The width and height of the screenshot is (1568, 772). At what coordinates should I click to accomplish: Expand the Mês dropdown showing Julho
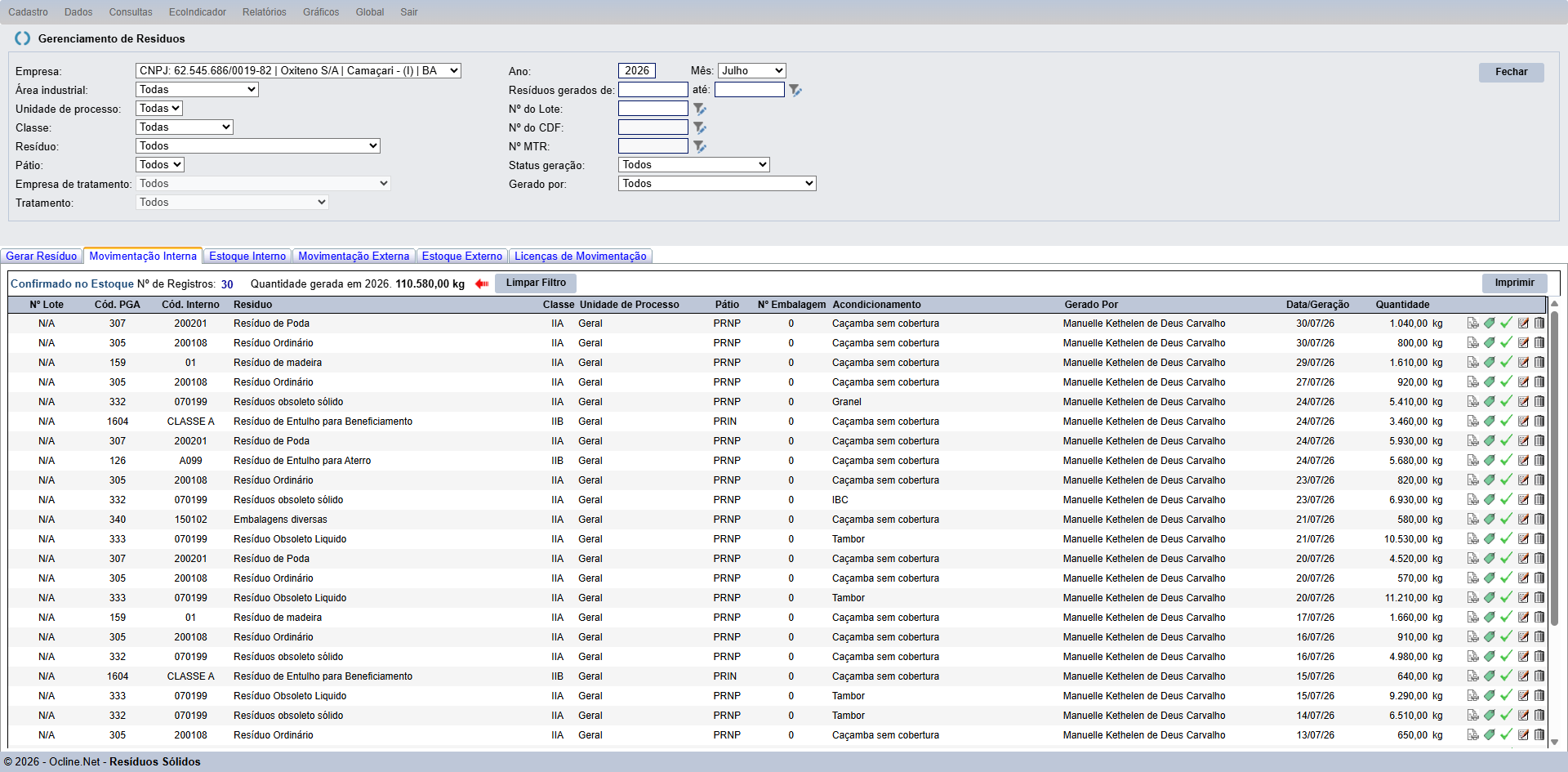(x=751, y=70)
